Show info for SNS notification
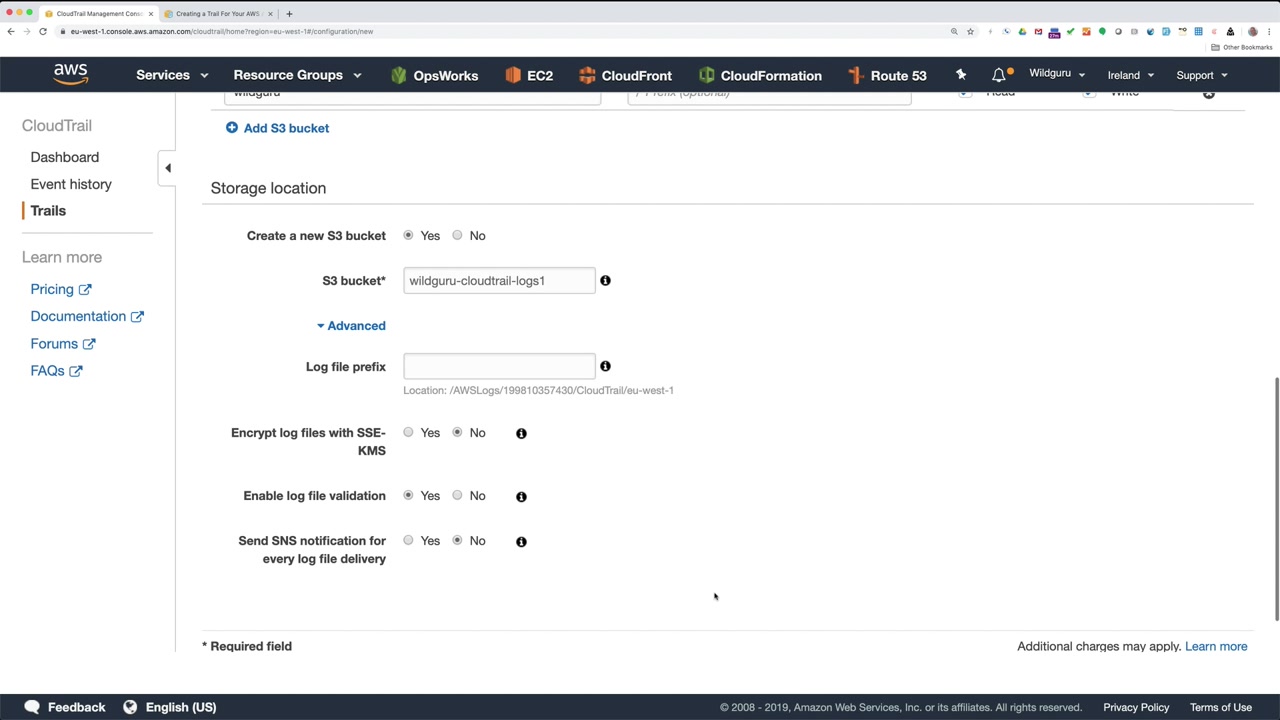Screen dimensions: 1280x720 [x=521, y=541]
